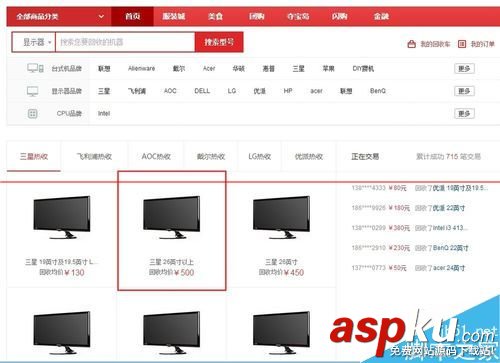Open the 服装城 nav item
The width and height of the screenshot is (500, 363).
(174, 16)
